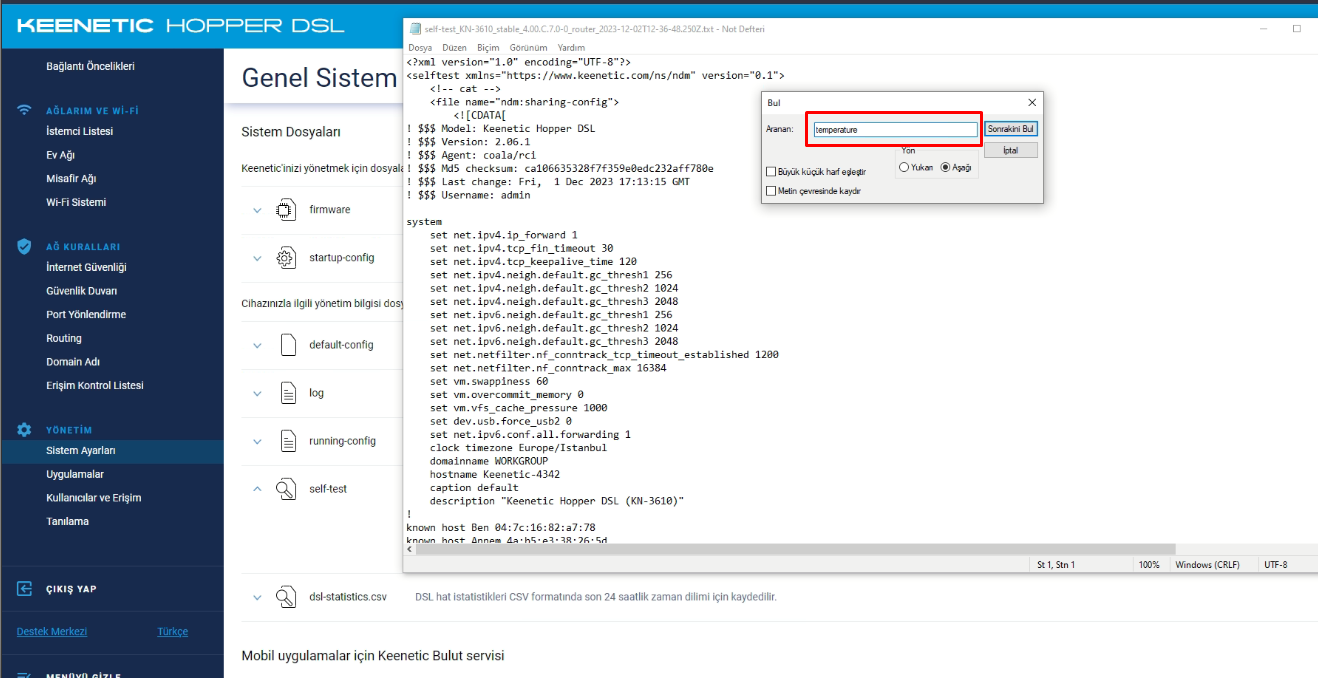The width and height of the screenshot is (1318, 678).
Task: Click the default-config blank file icon
Action: (x=288, y=345)
